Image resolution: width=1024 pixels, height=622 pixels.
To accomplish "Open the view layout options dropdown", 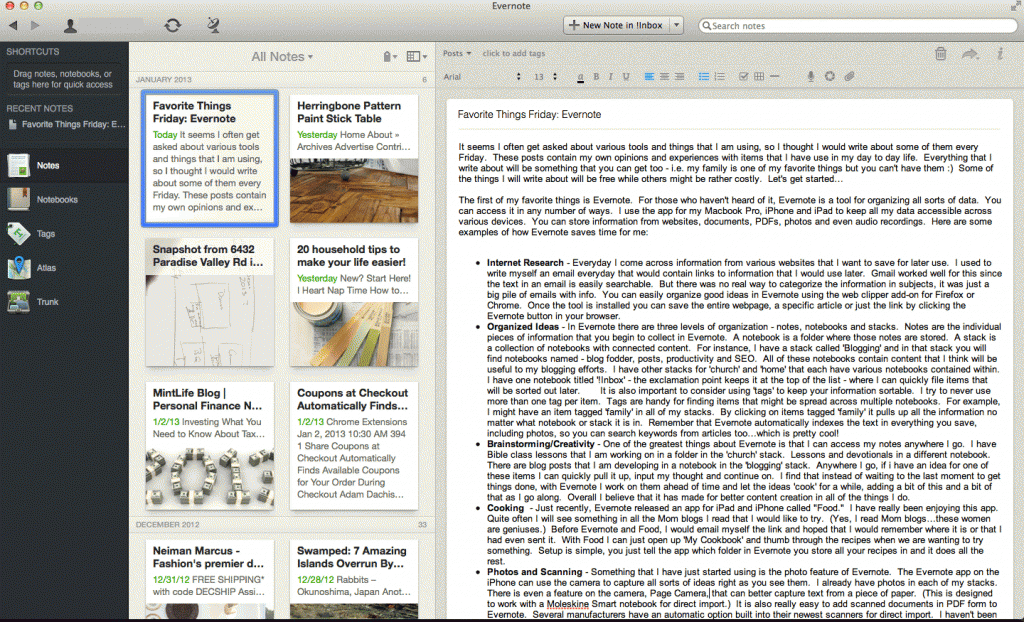I will coord(417,57).
